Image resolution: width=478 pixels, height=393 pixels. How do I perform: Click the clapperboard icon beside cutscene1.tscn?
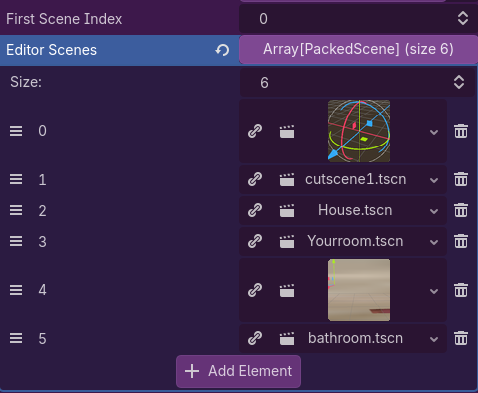(287, 180)
